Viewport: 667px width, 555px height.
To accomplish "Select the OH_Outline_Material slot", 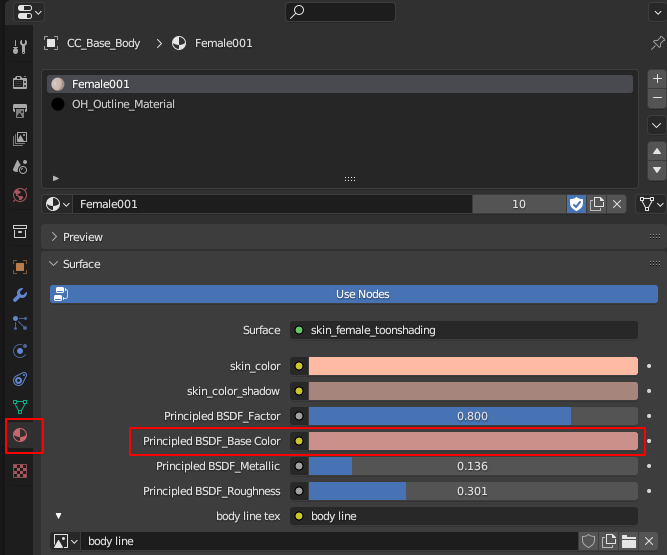I will click(339, 104).
